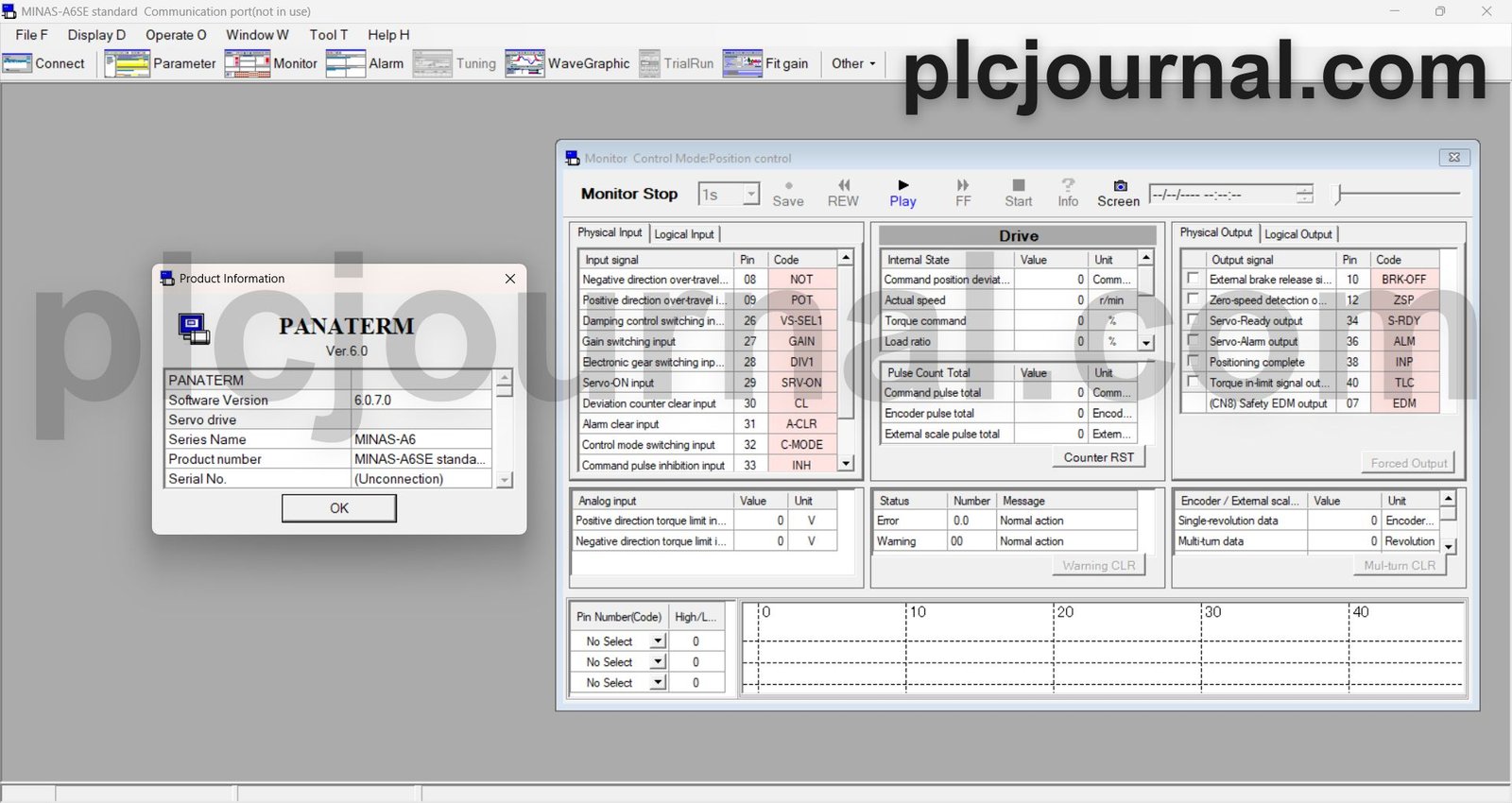Switch to Logical Output tab
This screenshot has height=803, width=1512.
[x=1298, y=234]
